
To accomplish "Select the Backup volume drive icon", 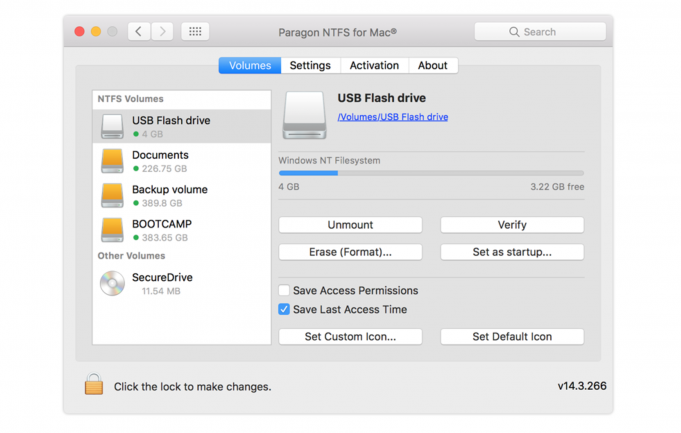I will click(112, 195).
